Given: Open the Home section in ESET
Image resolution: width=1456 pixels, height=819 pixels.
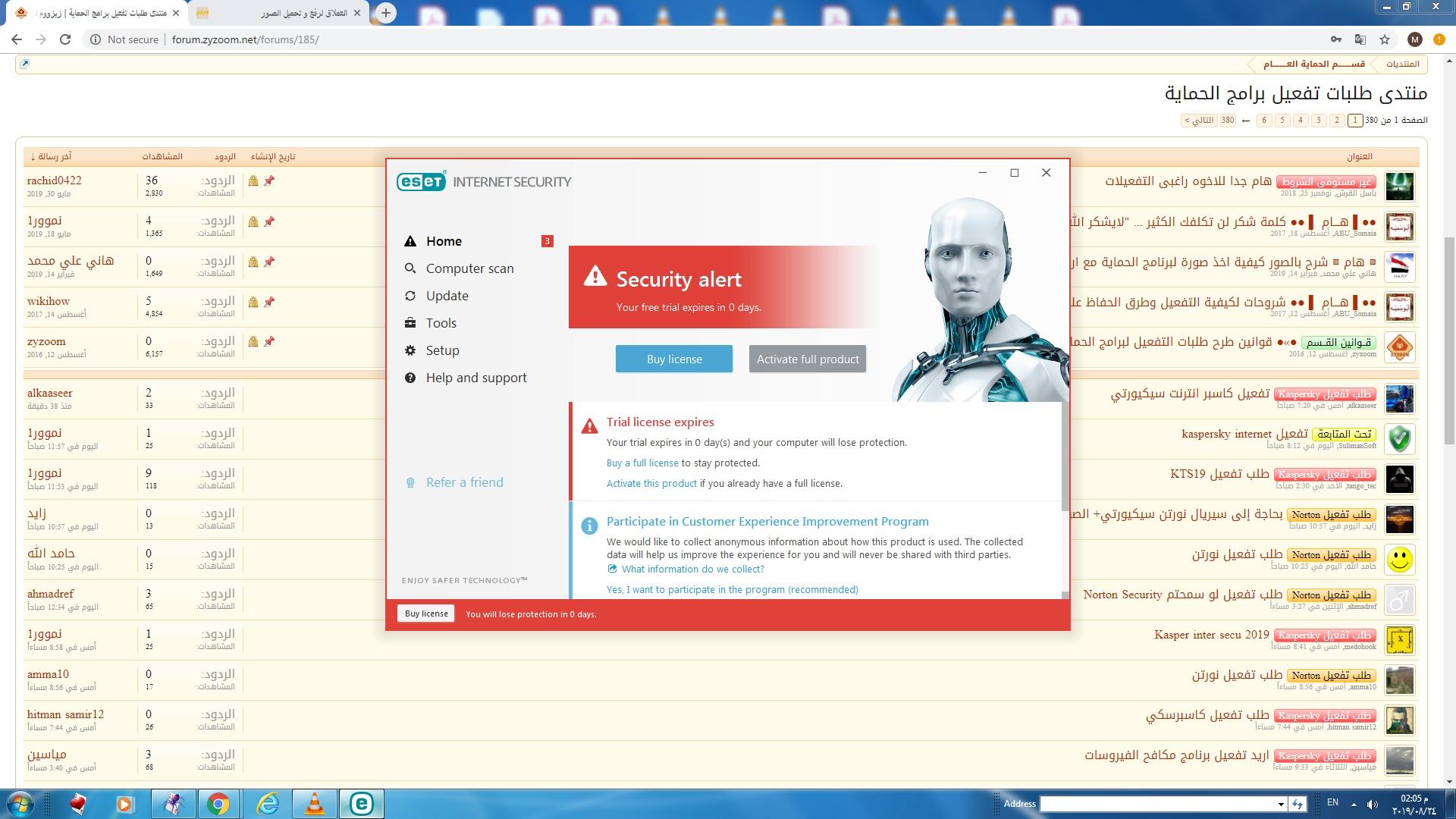Looking at the screenshot, I should pyautogui.click(x=444, y=241).
